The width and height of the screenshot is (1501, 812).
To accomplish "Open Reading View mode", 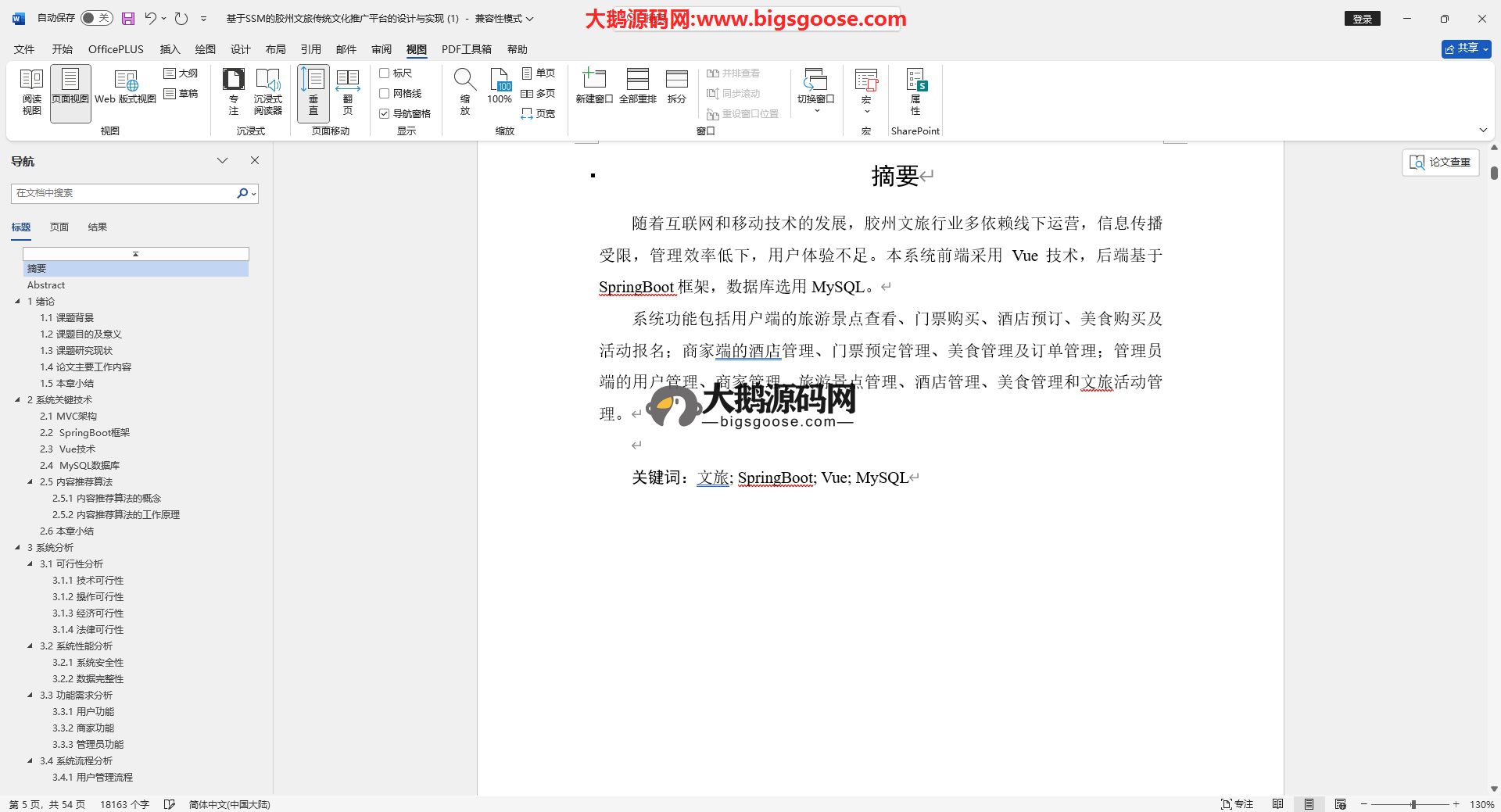I will [31, 92].
